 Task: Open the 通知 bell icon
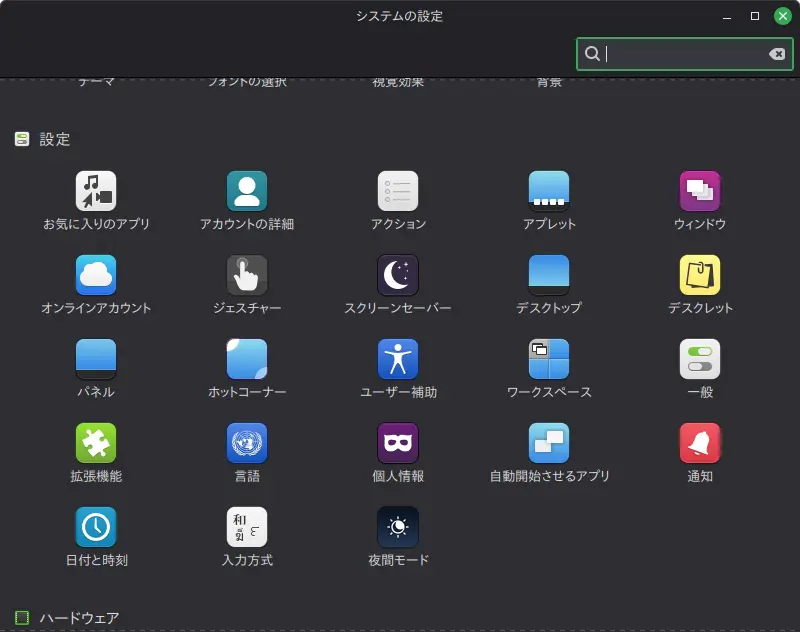[699, 444]
